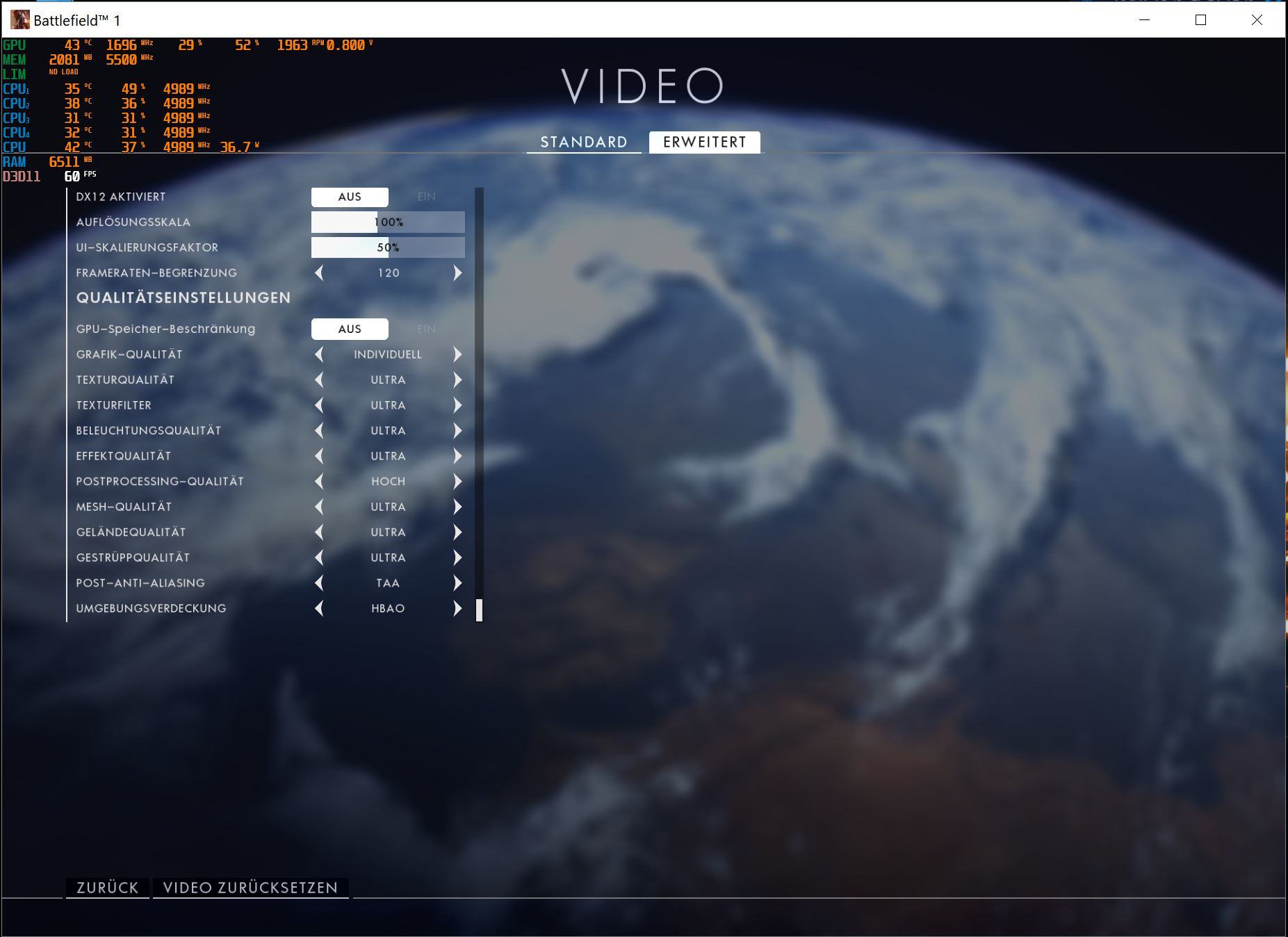This screenshot has width=1288, height=937.
Task: Click the settings list scrollbar thumb
Action: click(x=479, y=610)
